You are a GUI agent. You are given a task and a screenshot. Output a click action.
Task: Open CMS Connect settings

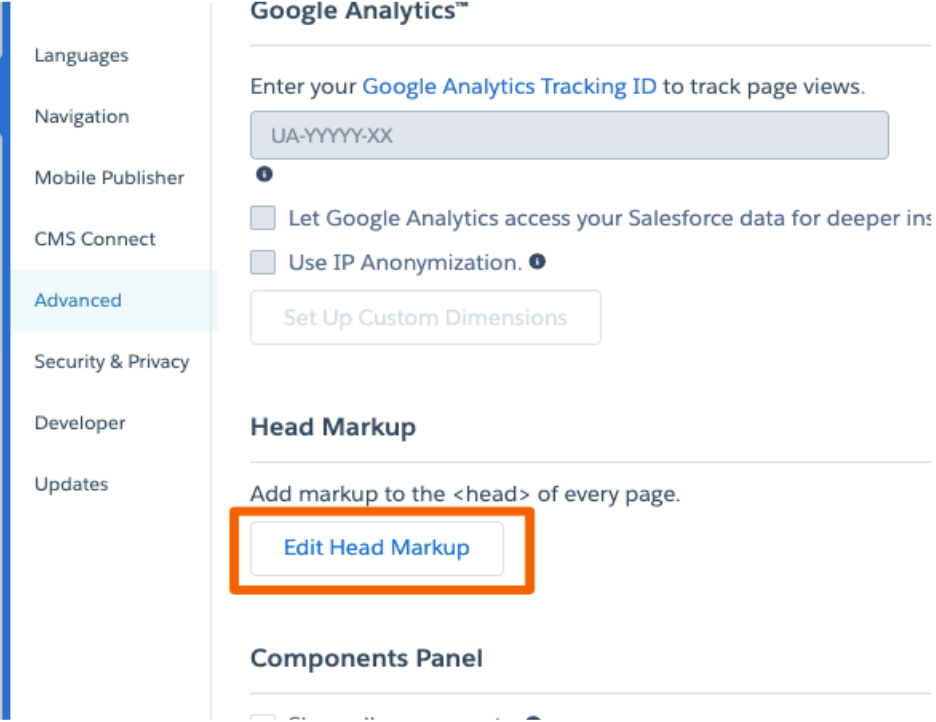click(95, 239)
